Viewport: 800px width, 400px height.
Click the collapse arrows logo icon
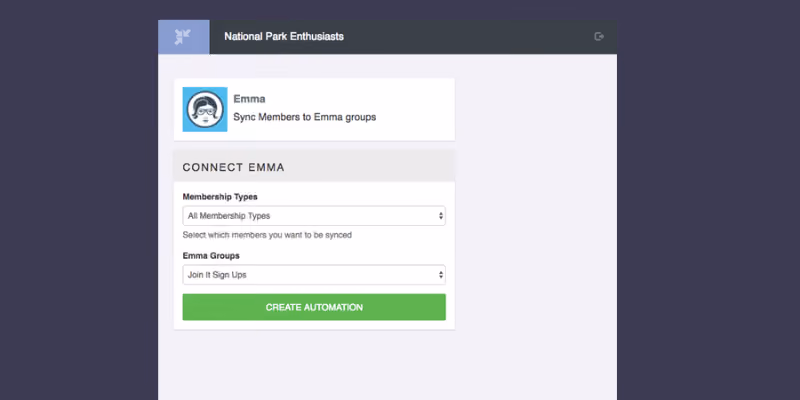[x=183, y=37]
